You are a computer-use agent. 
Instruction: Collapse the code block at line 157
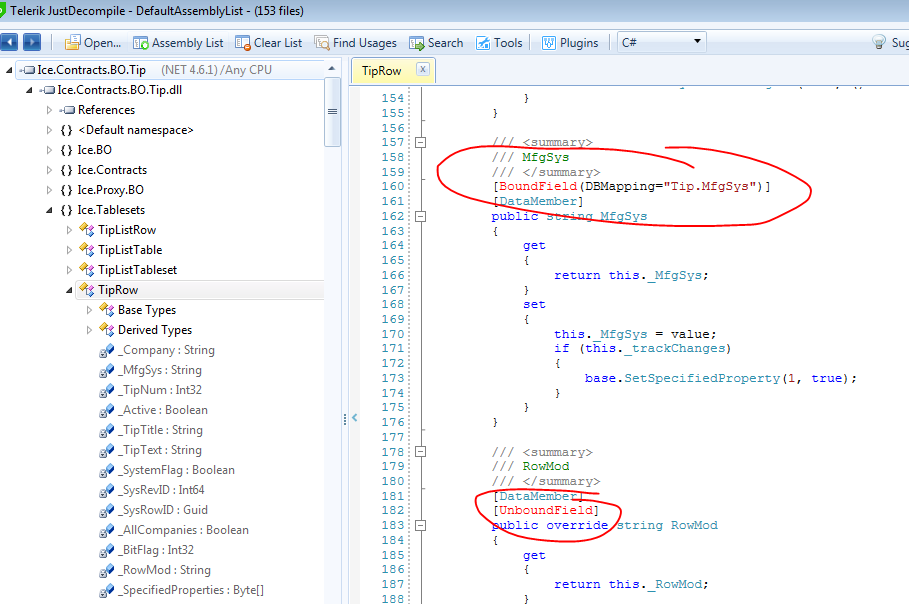tap(421, 142)
